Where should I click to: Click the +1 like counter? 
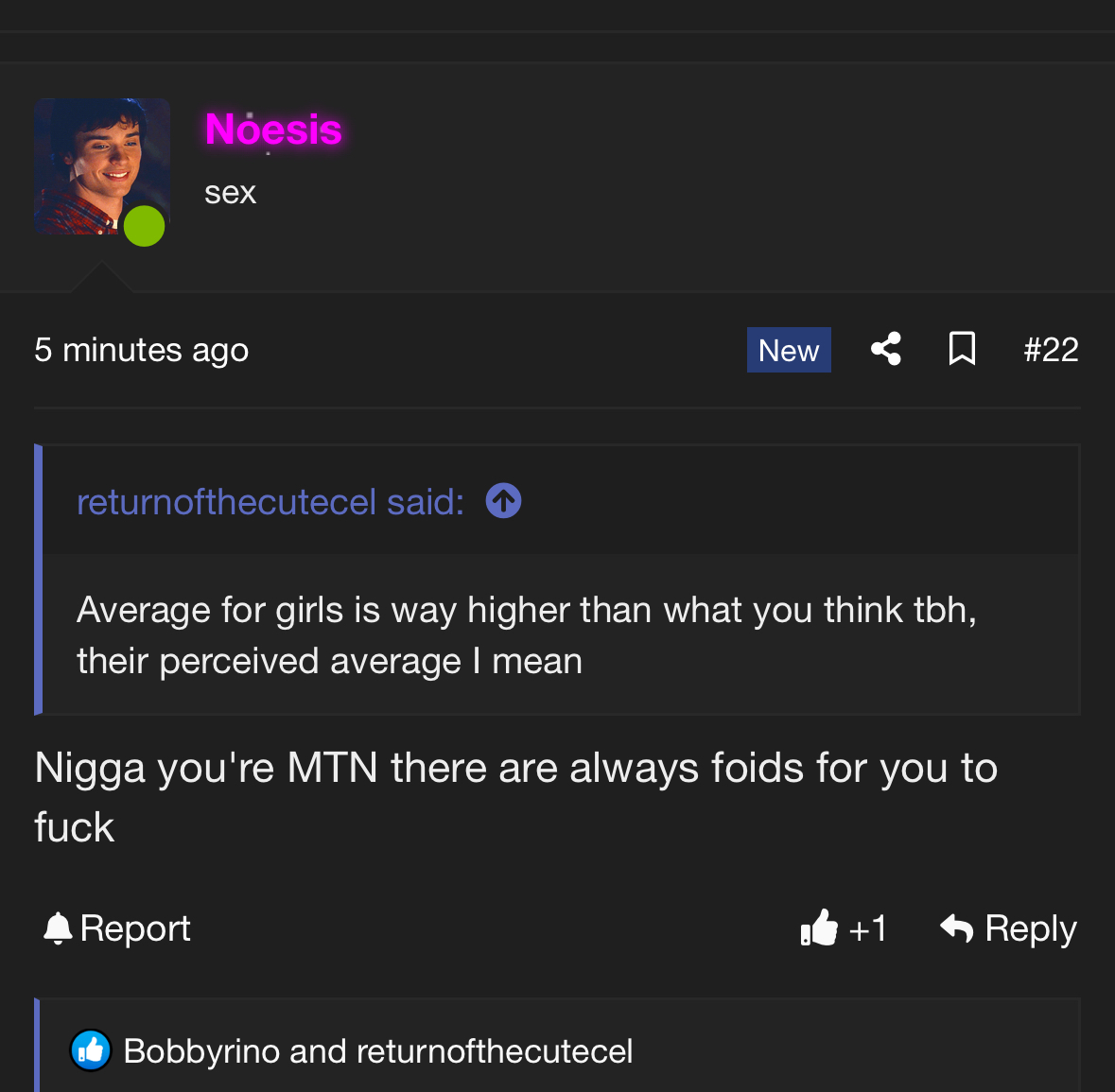coord(867,928)
